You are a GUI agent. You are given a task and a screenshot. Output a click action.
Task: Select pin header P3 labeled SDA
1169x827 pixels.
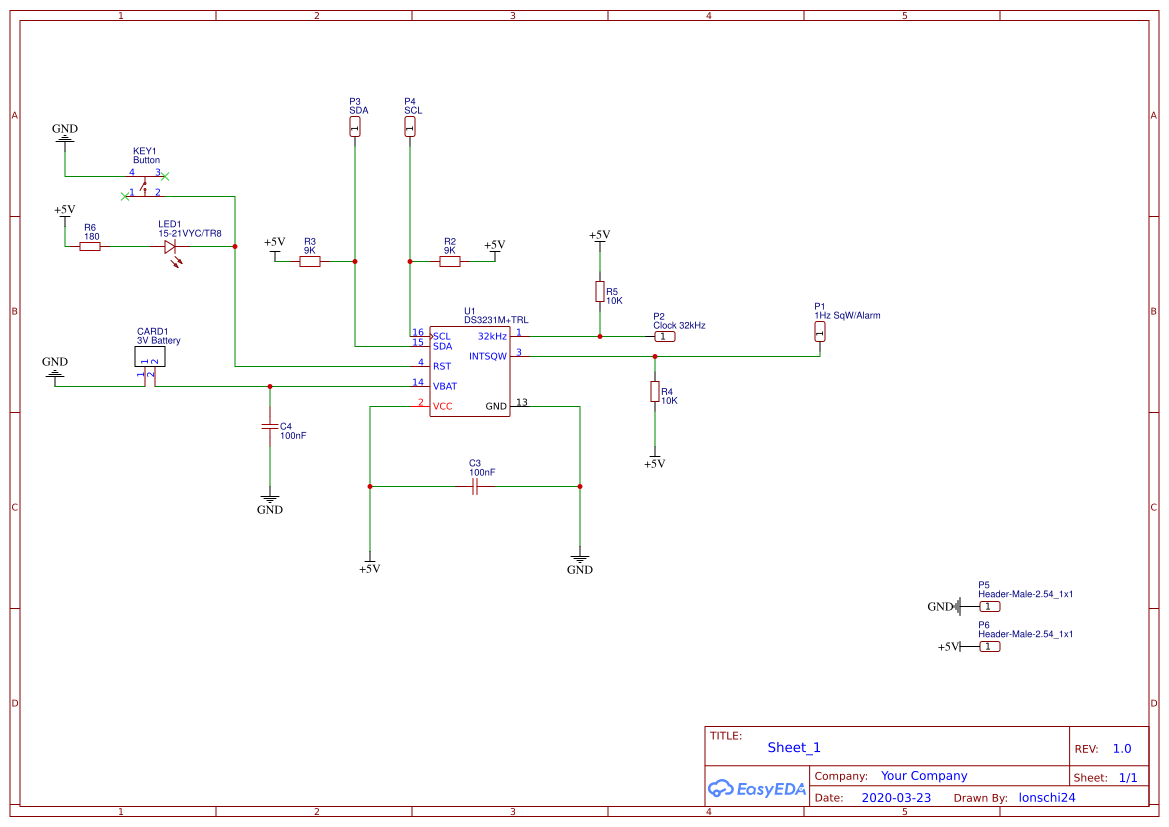355,125
